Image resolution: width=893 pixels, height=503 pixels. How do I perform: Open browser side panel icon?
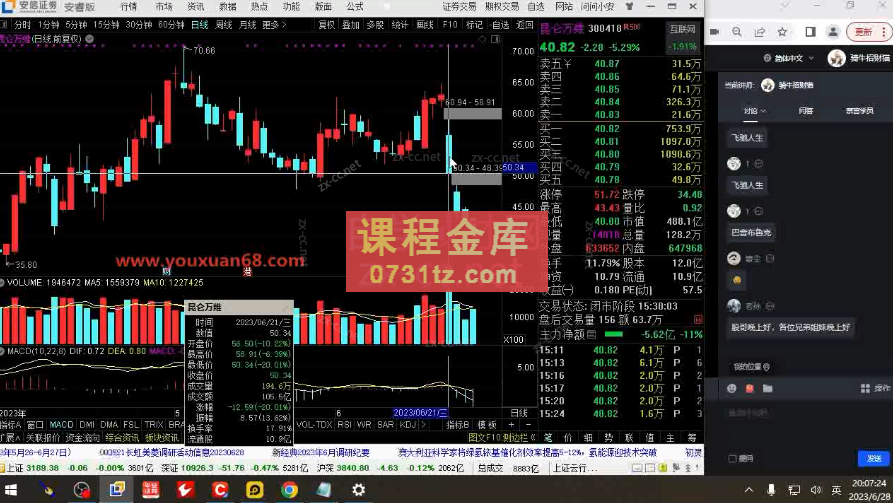pyautogui.click(x=810, y=32)
